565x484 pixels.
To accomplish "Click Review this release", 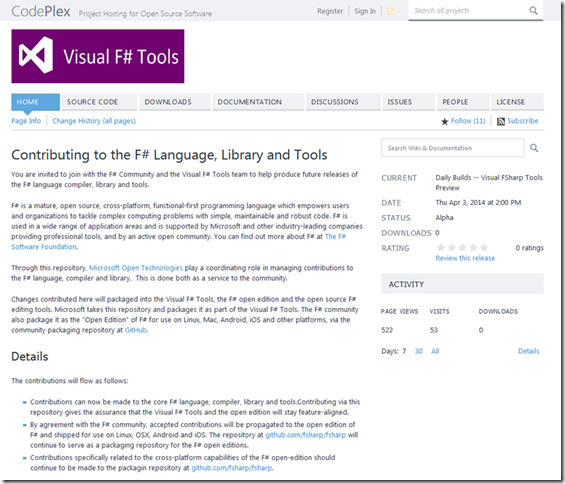I will (465, 258).
